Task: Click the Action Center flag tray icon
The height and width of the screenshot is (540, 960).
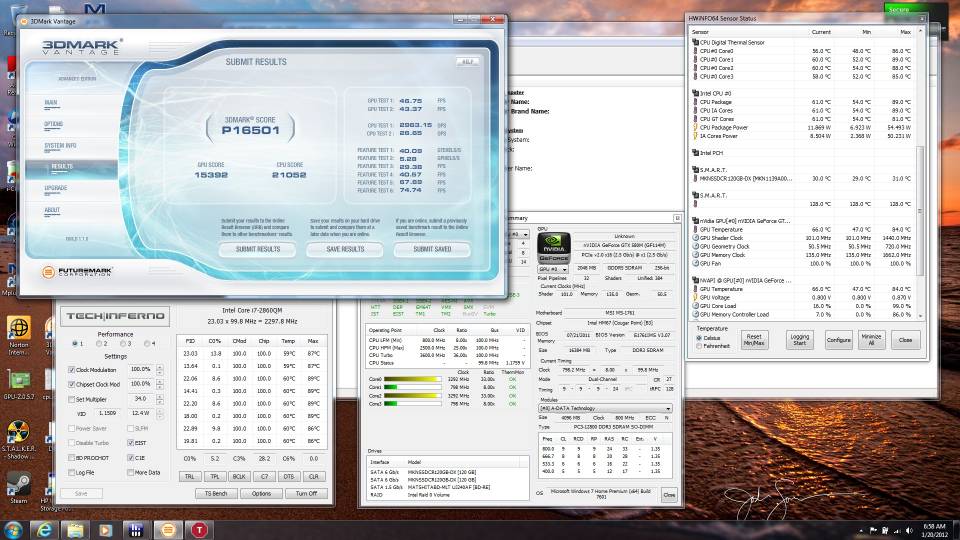Action: coord(874,530)
